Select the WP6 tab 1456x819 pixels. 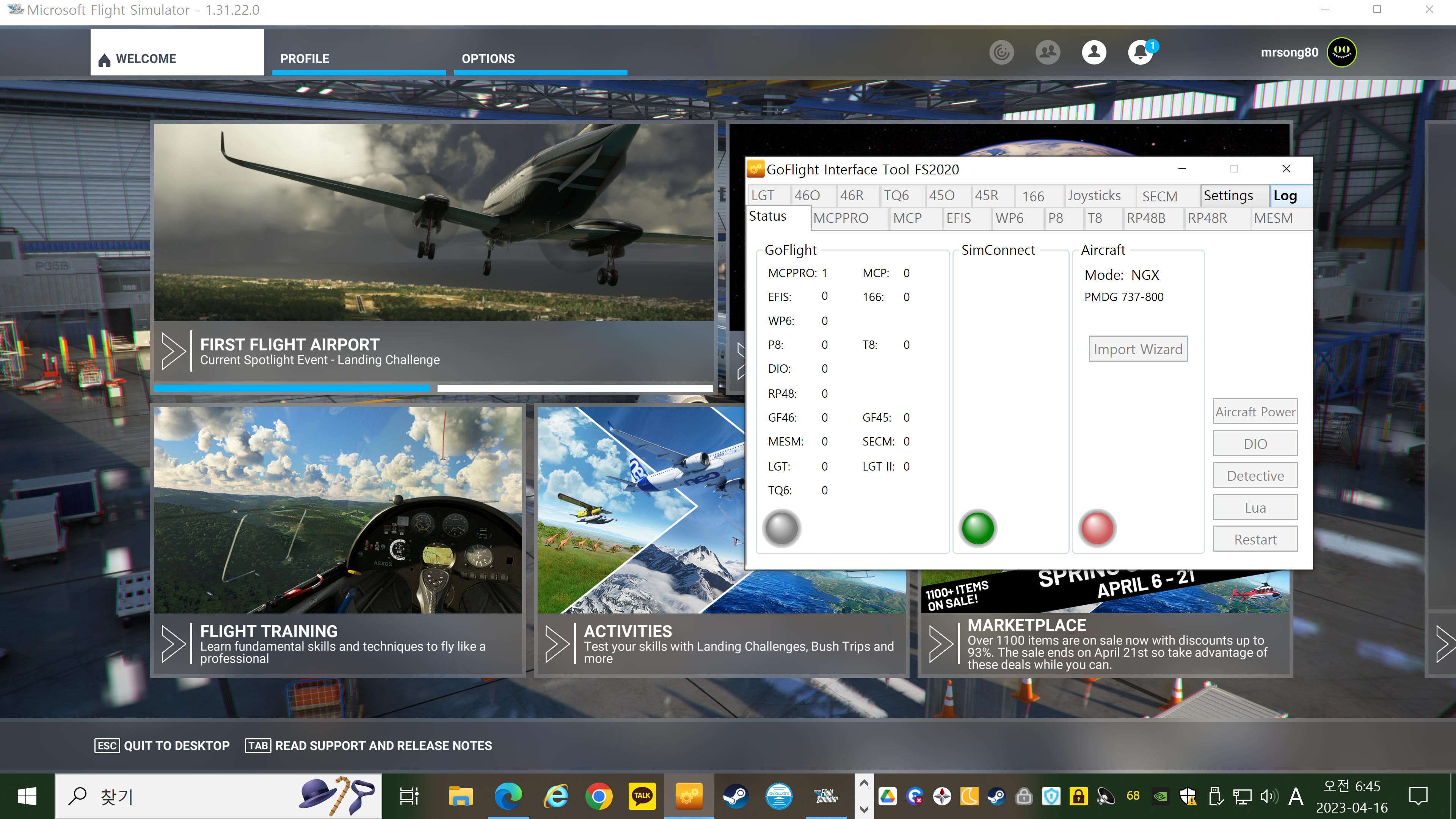[x=1017, y=218]
